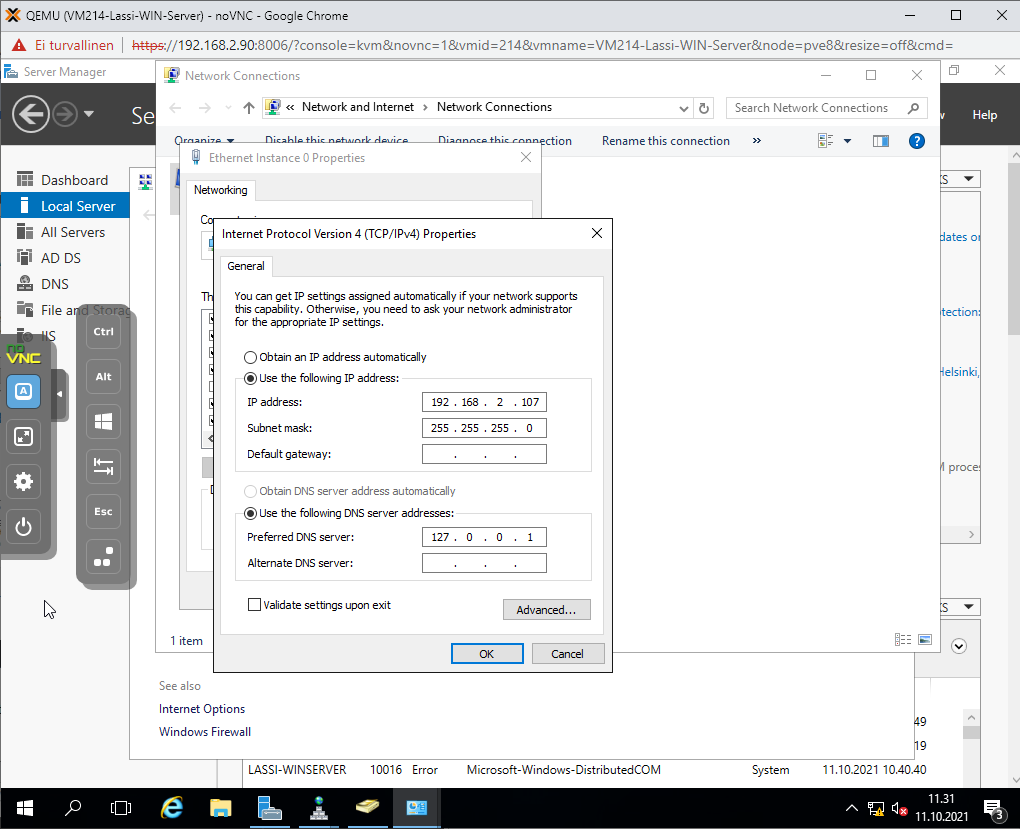Select Local Server in Server Manager
The height and width of the screenshot is (829, 1020).
pos(65,206)
